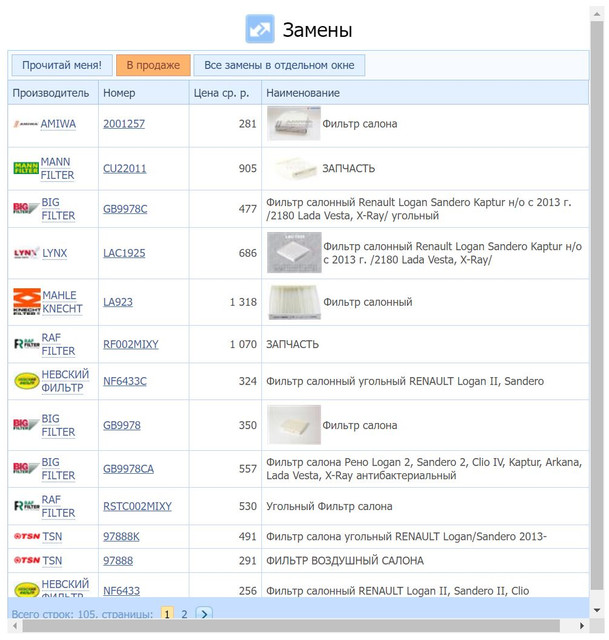Click BIG FILTER logo in GB9978C row

[26, 209]
